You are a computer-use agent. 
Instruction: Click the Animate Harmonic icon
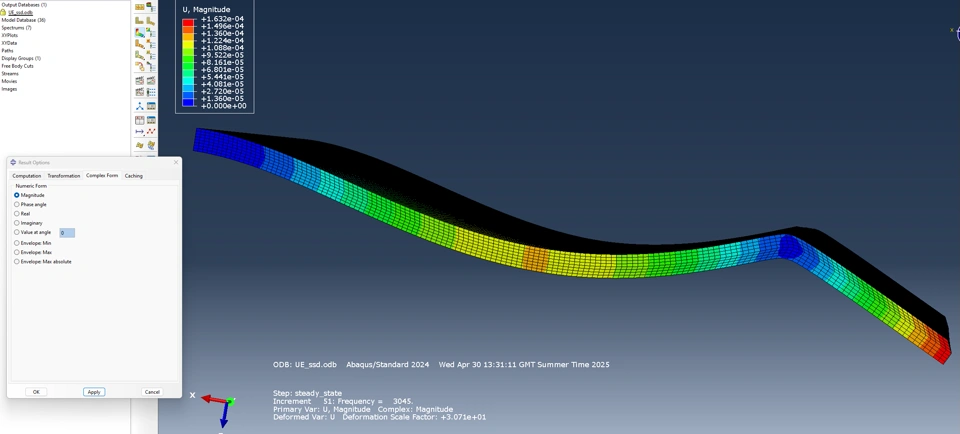(x=140, y=92)
